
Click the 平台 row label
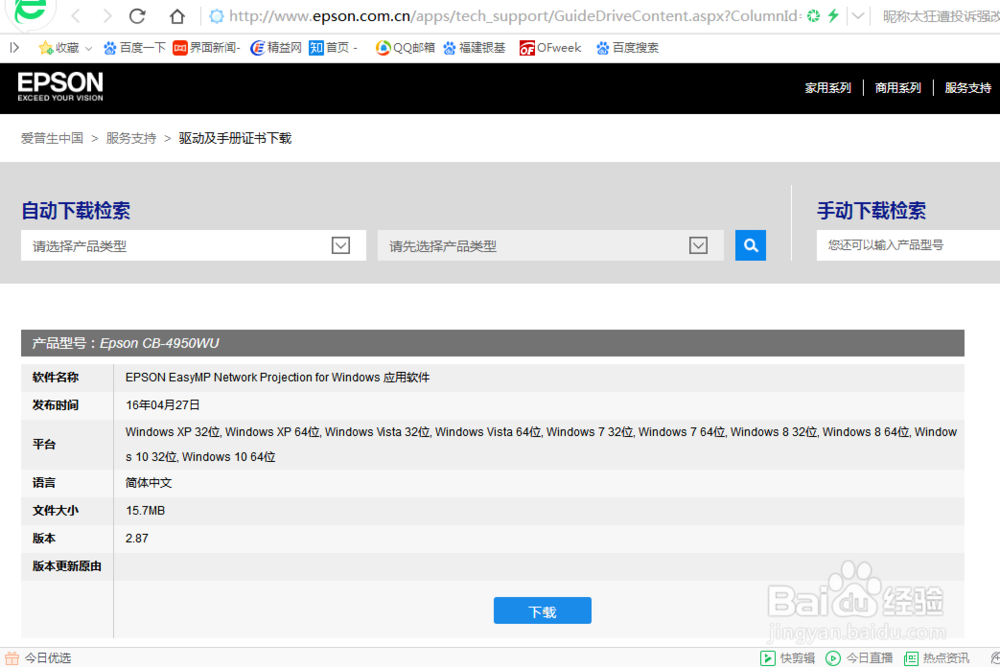point(44,444)
